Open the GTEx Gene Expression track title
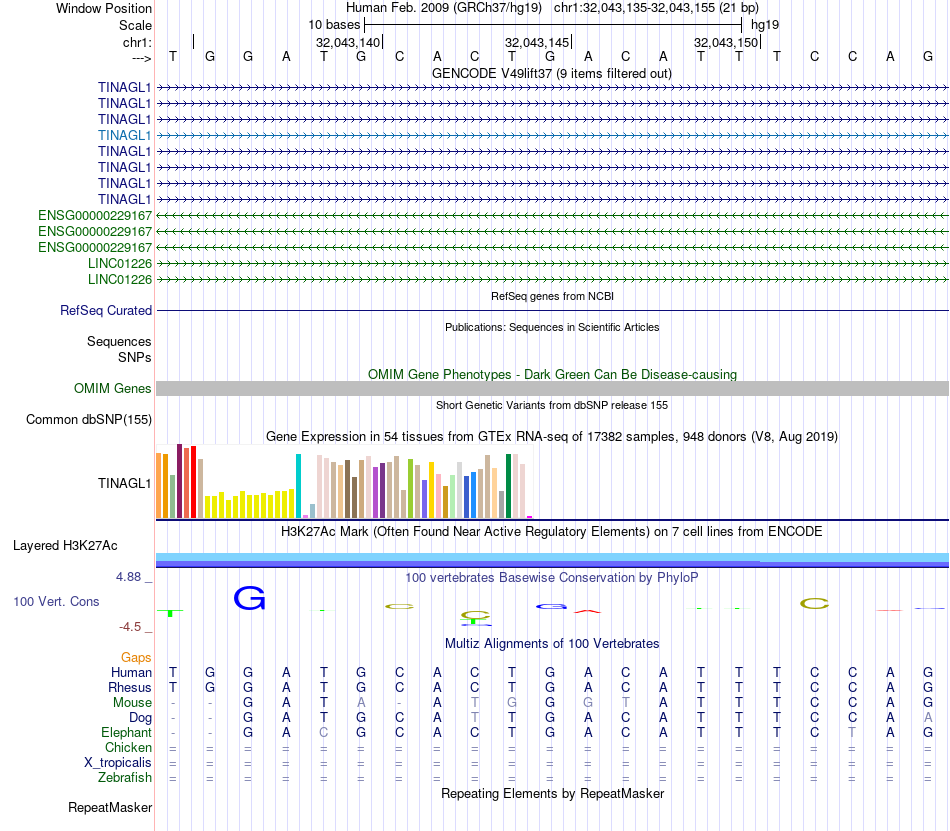Screen dimensions: 950x831 click(552, 436)
